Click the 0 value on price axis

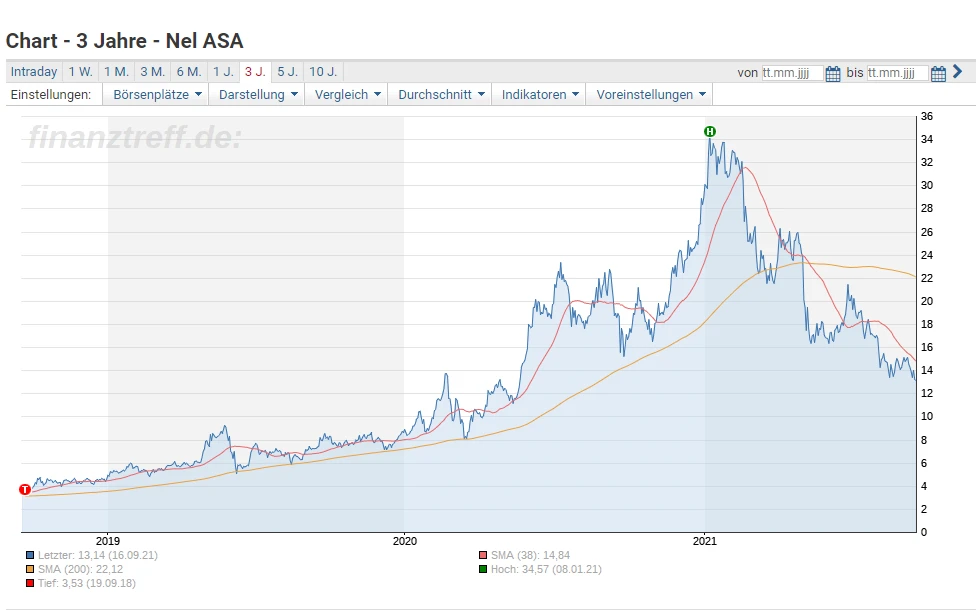pyautogui.click(x=924, y=532)
